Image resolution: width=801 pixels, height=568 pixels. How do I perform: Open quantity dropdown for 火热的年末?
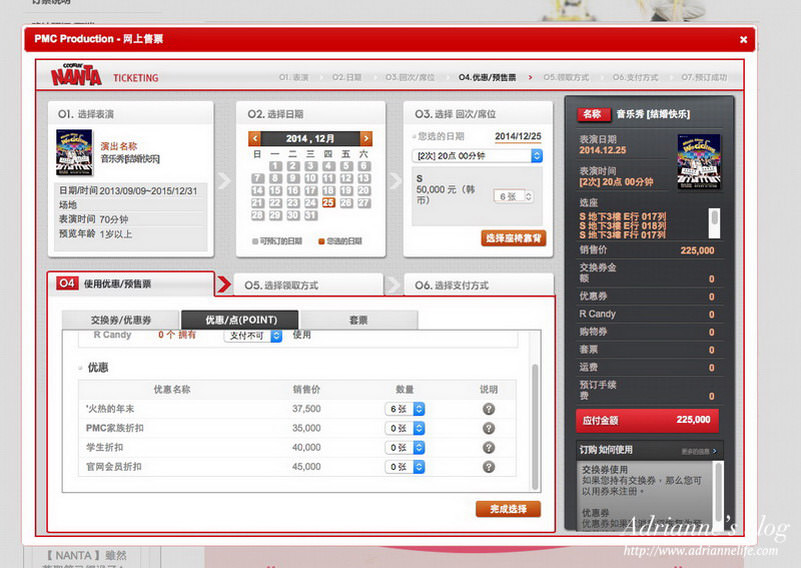click(405, 409)
